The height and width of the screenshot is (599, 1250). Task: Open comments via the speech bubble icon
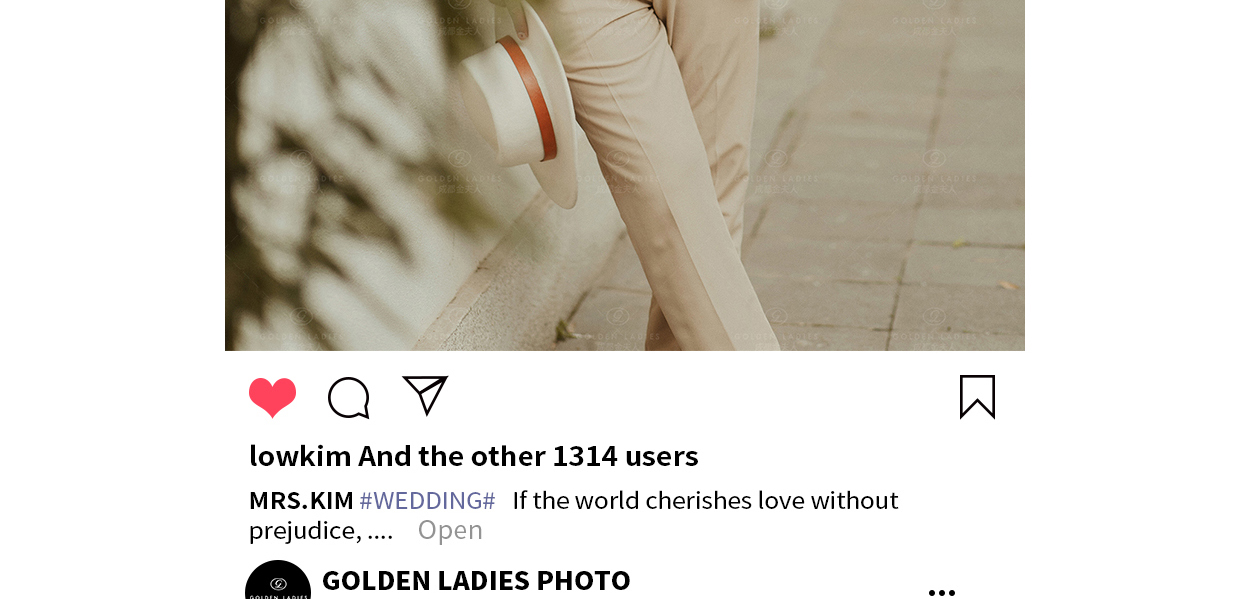pos(349,397)
